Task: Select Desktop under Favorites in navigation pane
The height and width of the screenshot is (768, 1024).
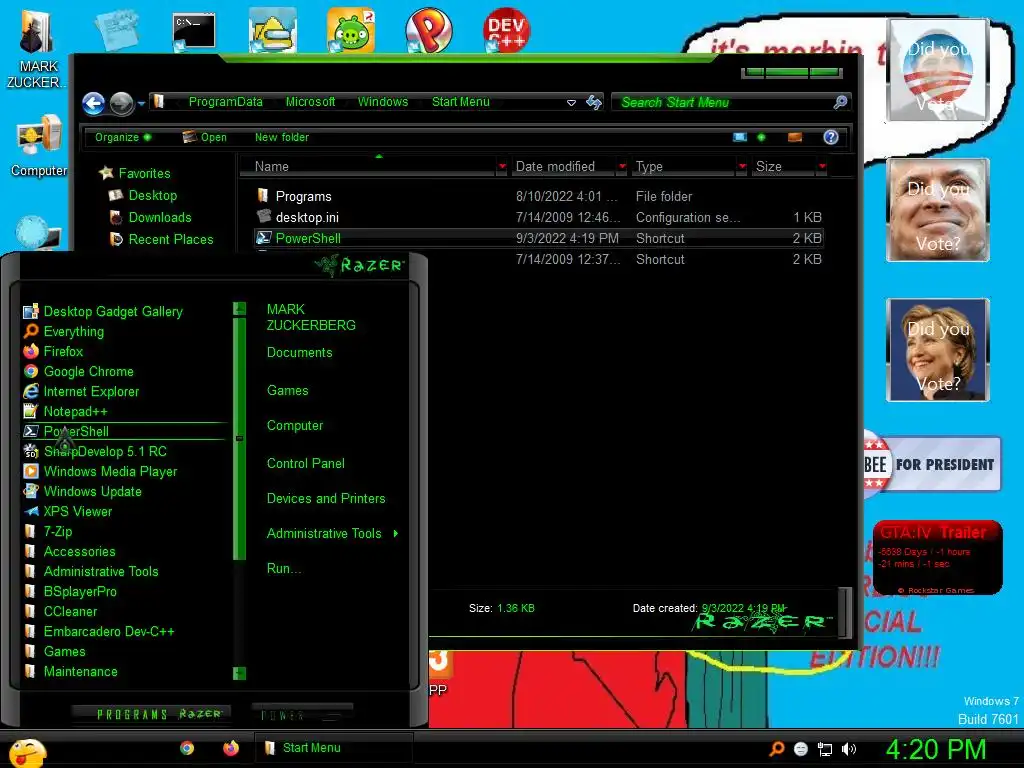Action: 152,195
